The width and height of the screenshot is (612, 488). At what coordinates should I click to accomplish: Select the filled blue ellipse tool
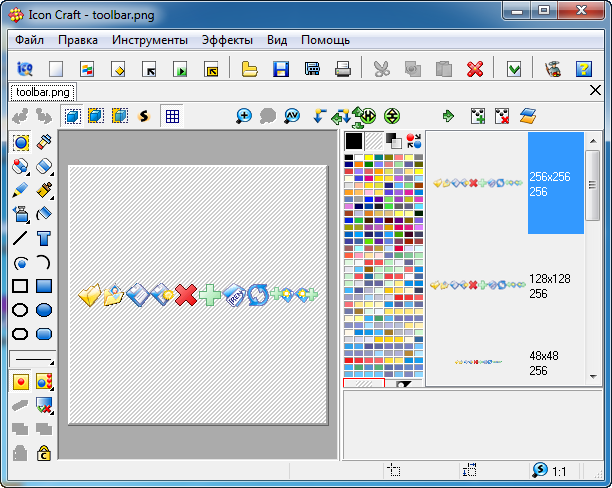coord(44,310)
